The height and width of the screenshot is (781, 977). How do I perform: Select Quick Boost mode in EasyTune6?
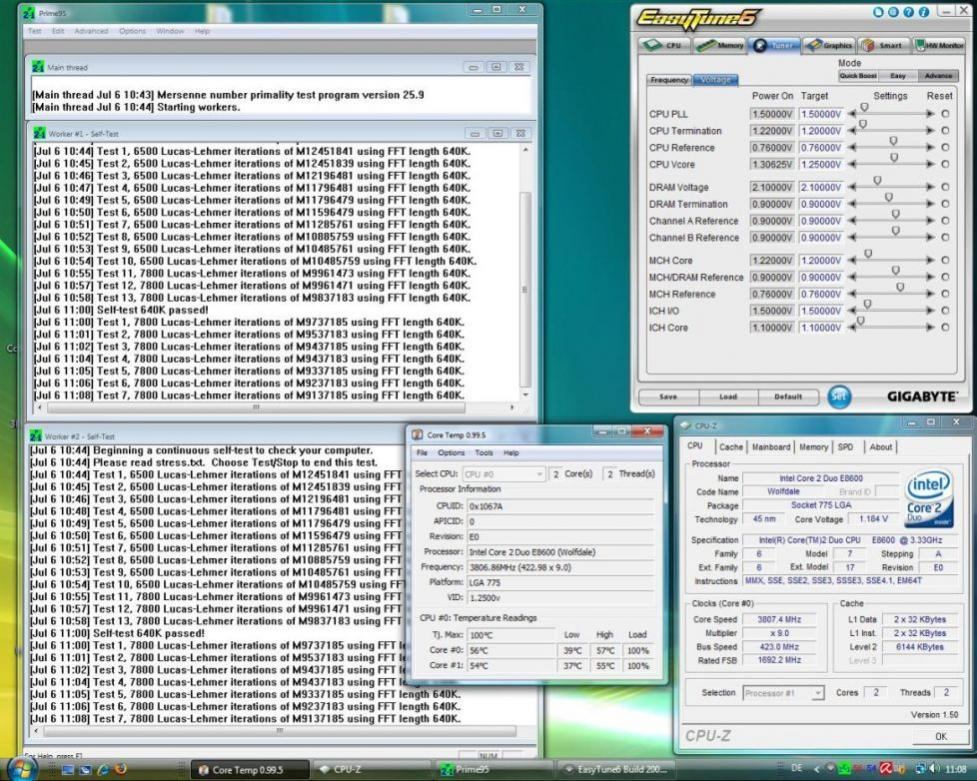858,75
